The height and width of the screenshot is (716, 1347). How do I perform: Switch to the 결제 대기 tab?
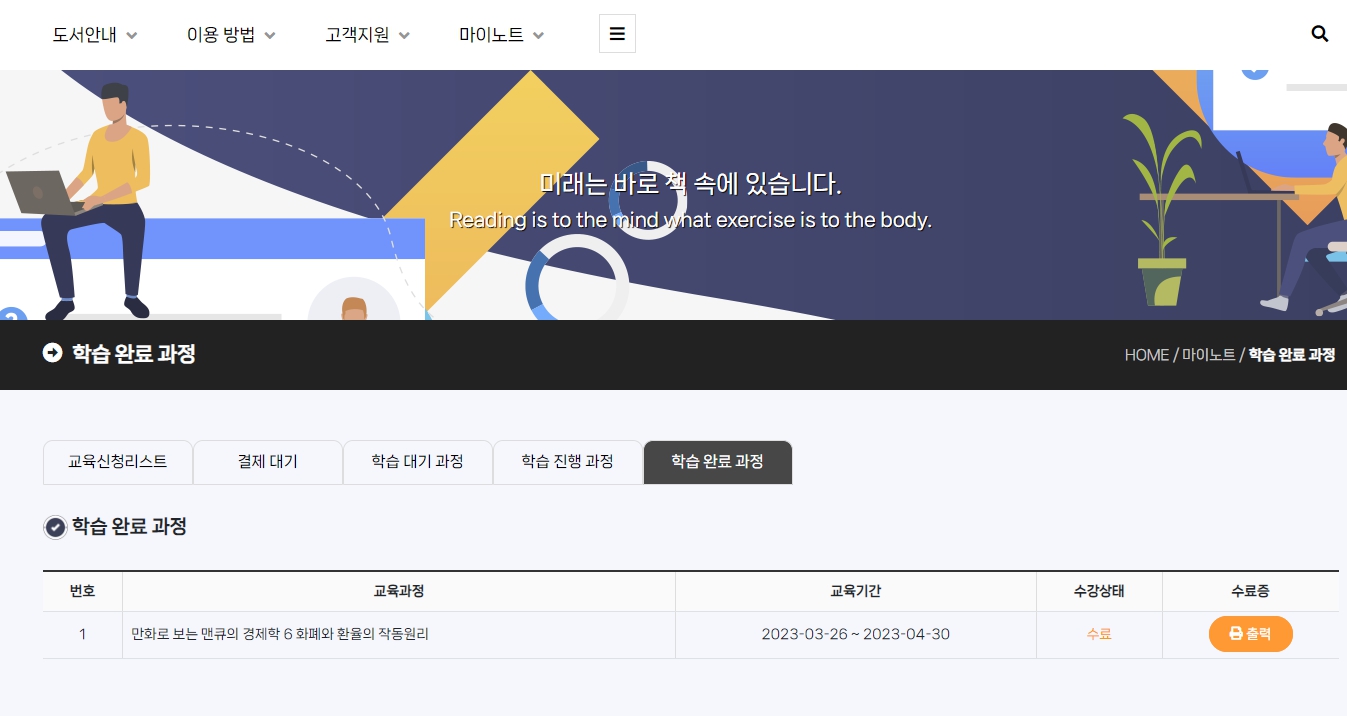coord(267,462)
